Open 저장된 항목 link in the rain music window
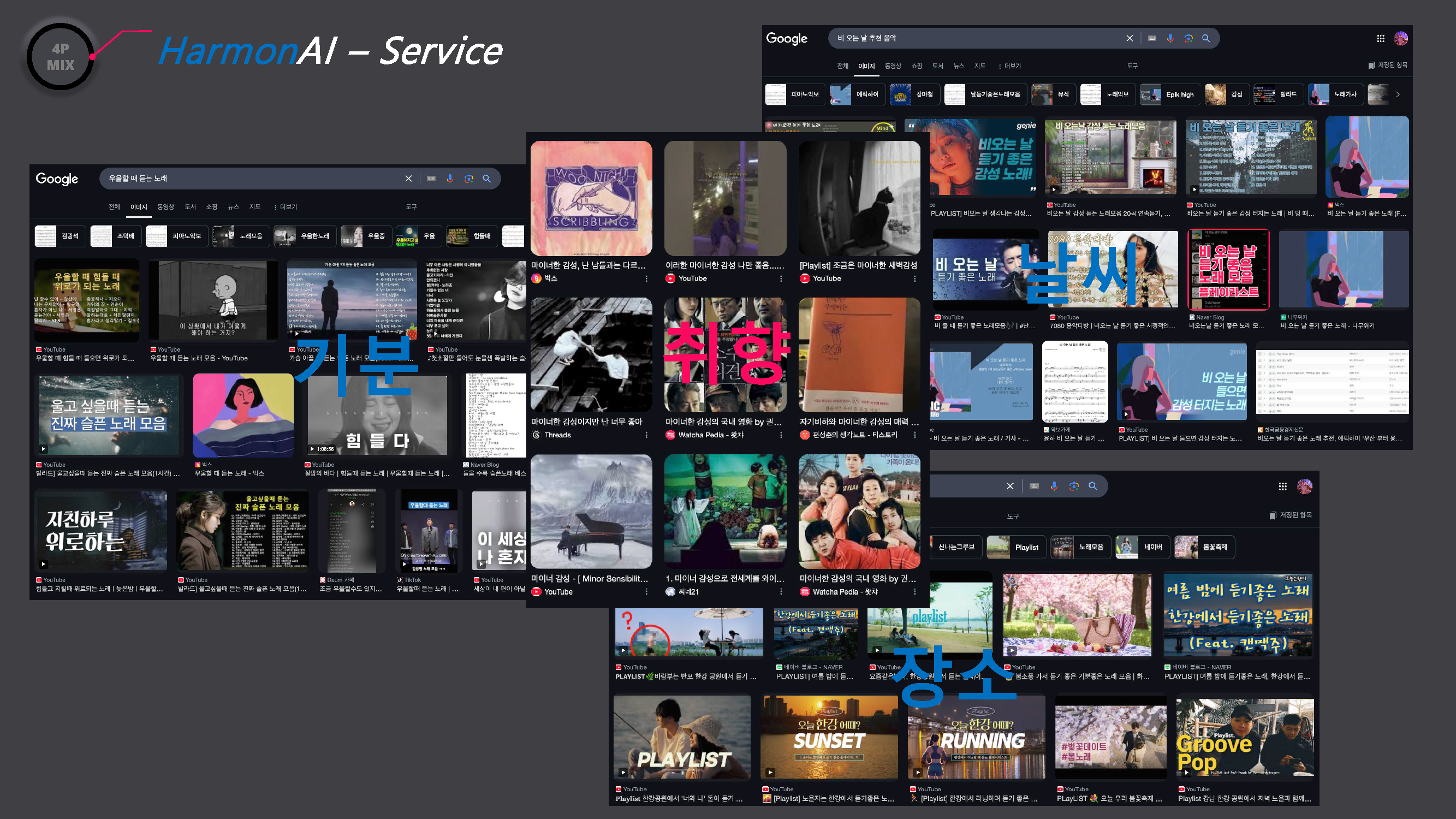This screenshot has width=1456, height=819. tap(1388, 65)
